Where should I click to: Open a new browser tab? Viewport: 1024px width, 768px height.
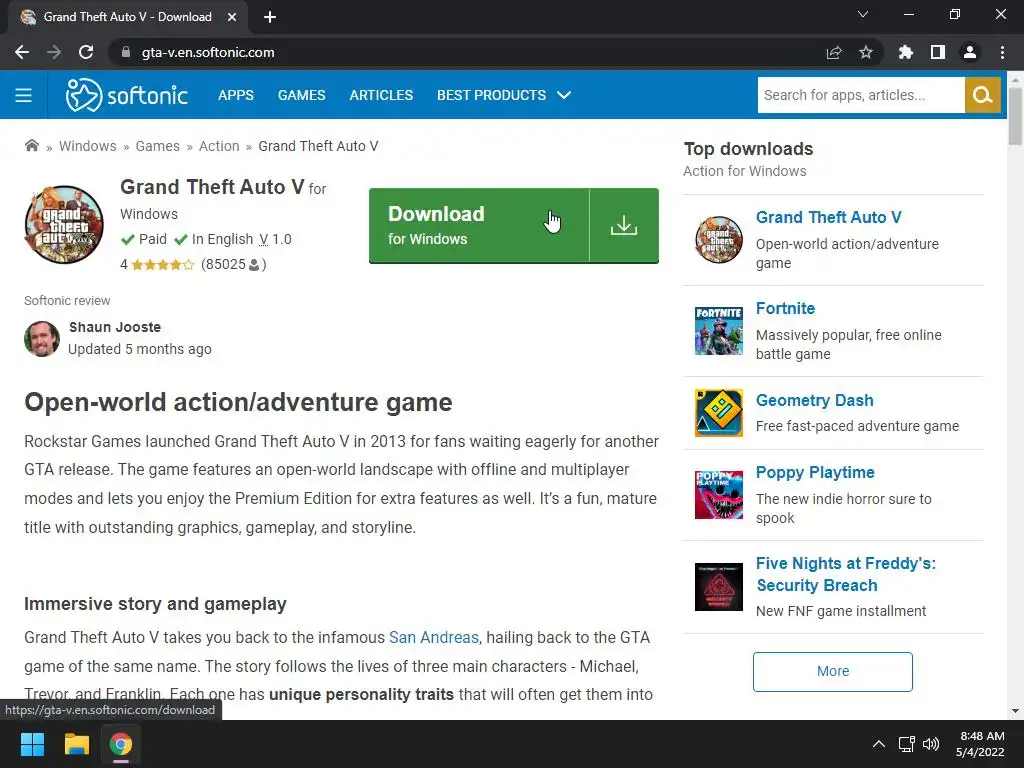click(270, 17)
